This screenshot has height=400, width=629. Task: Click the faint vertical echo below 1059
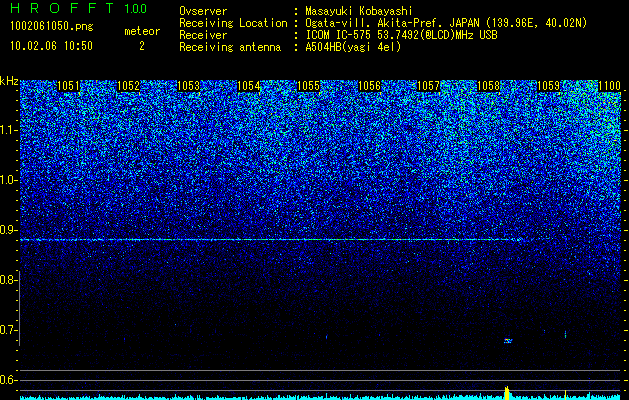click(x=565, y=334)
